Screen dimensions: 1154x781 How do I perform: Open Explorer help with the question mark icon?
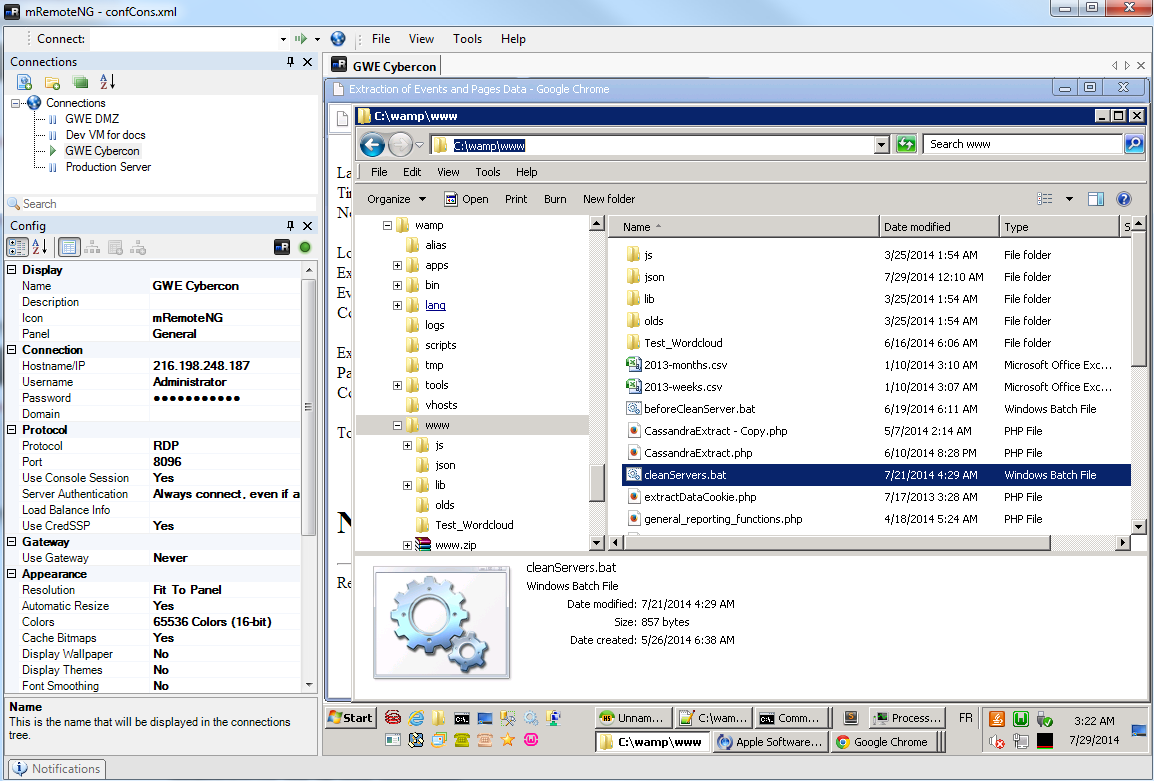pos(1123,199)
